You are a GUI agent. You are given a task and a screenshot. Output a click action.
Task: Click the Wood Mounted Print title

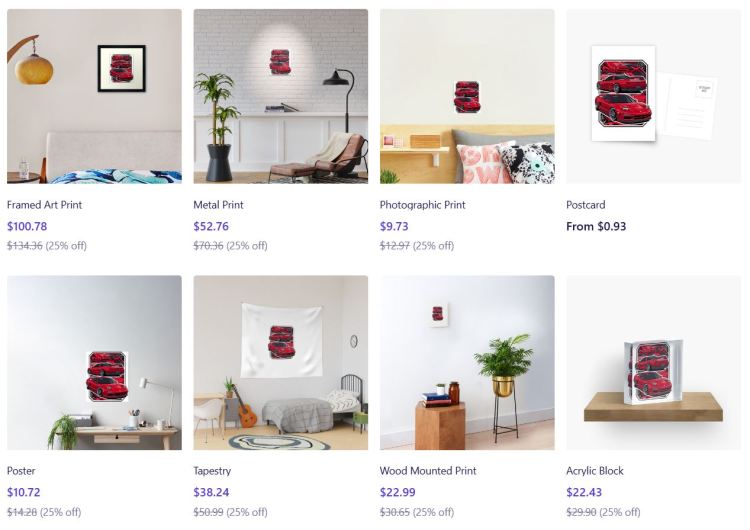428,471
